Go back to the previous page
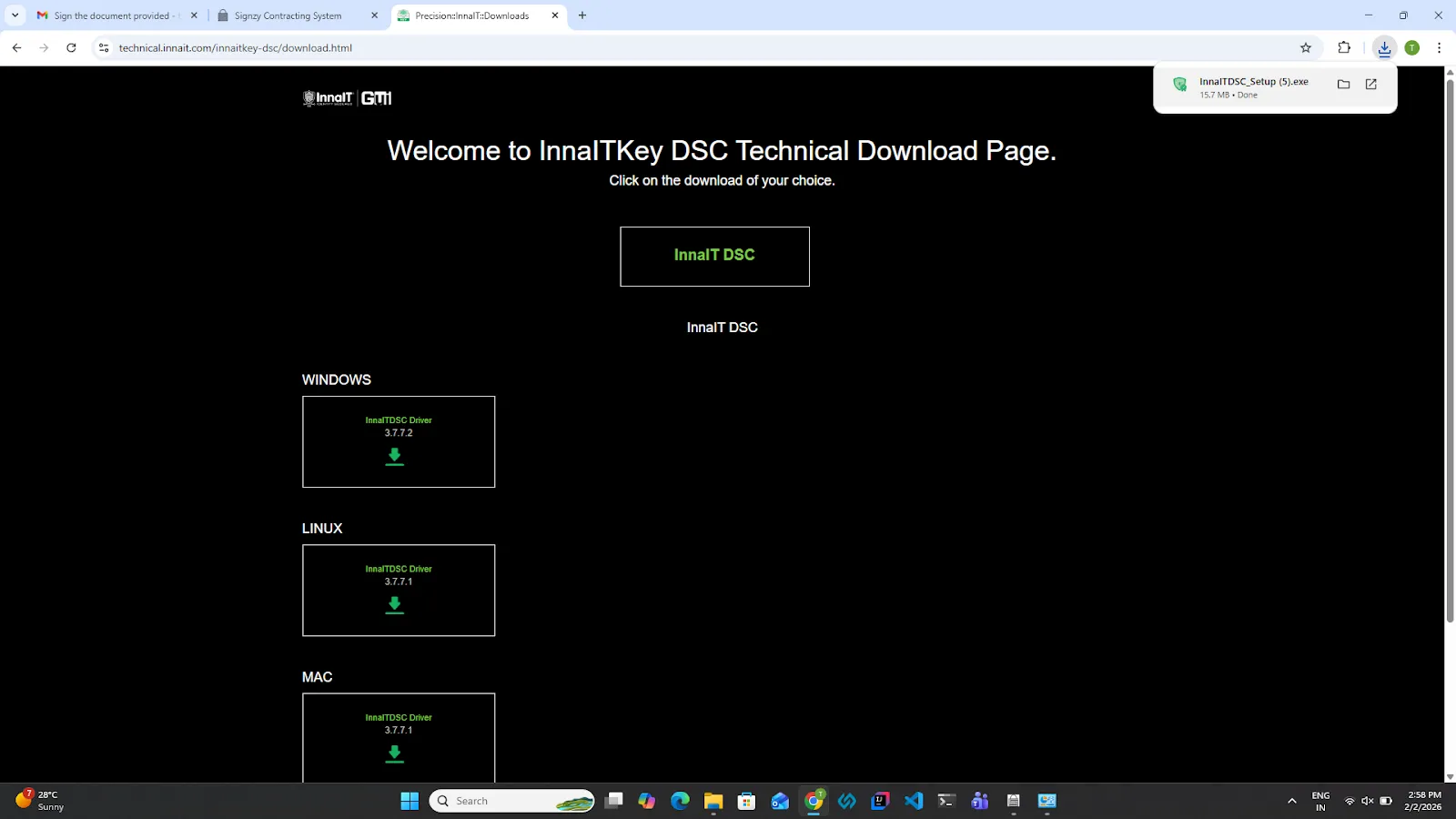 [16, 48]
